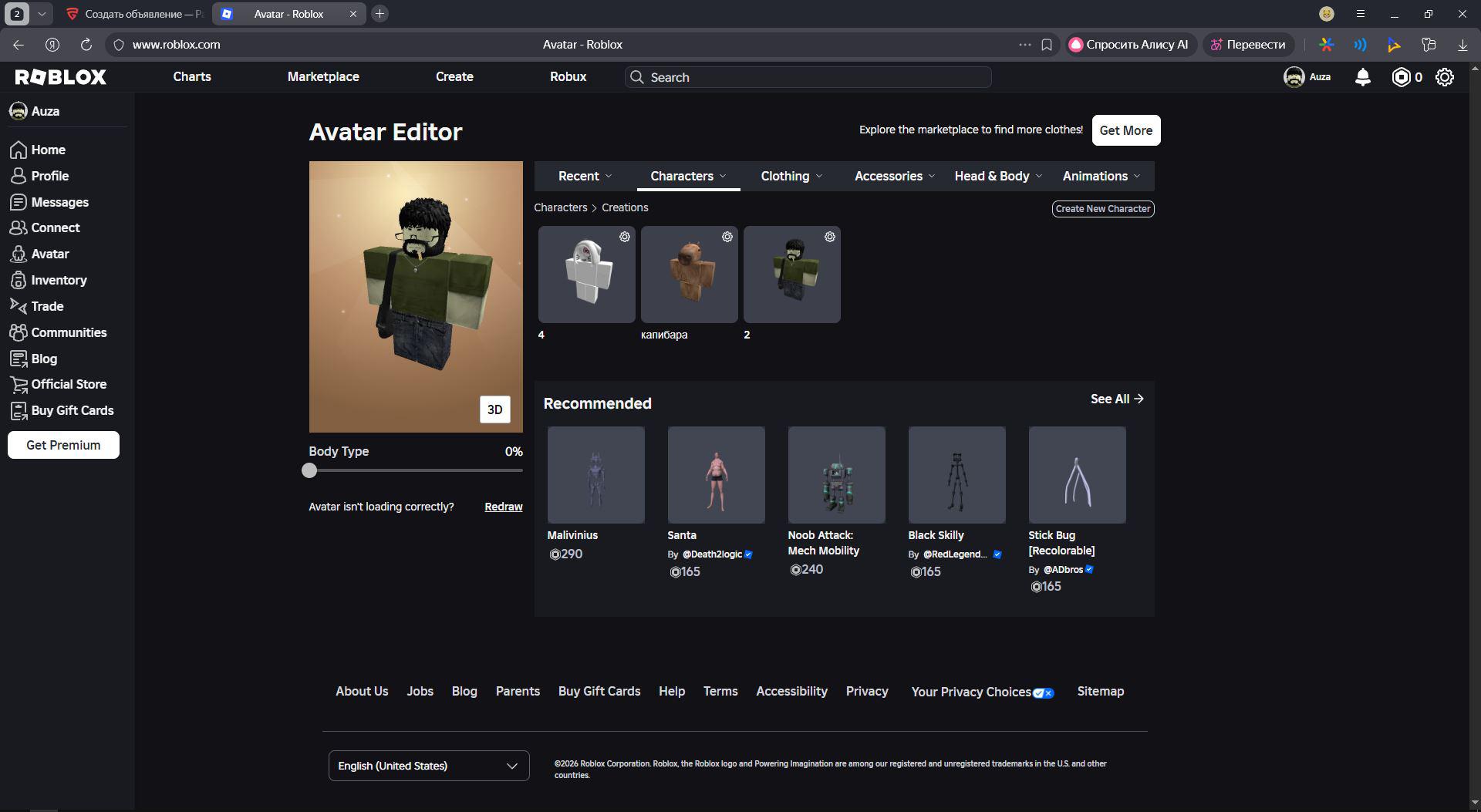Open the English (United States) language dropdown
The height and width of the screenshot is (812, 1481).
point(429,766)
